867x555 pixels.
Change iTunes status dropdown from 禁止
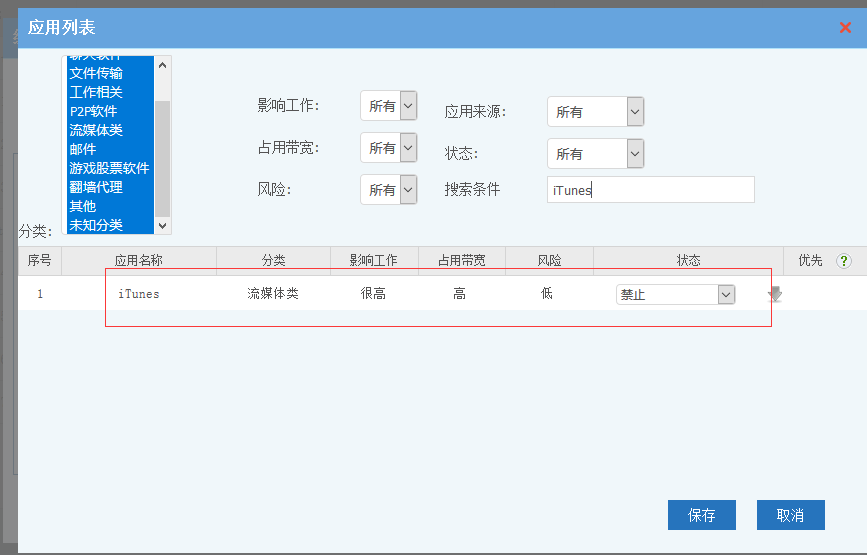(675, 294)
